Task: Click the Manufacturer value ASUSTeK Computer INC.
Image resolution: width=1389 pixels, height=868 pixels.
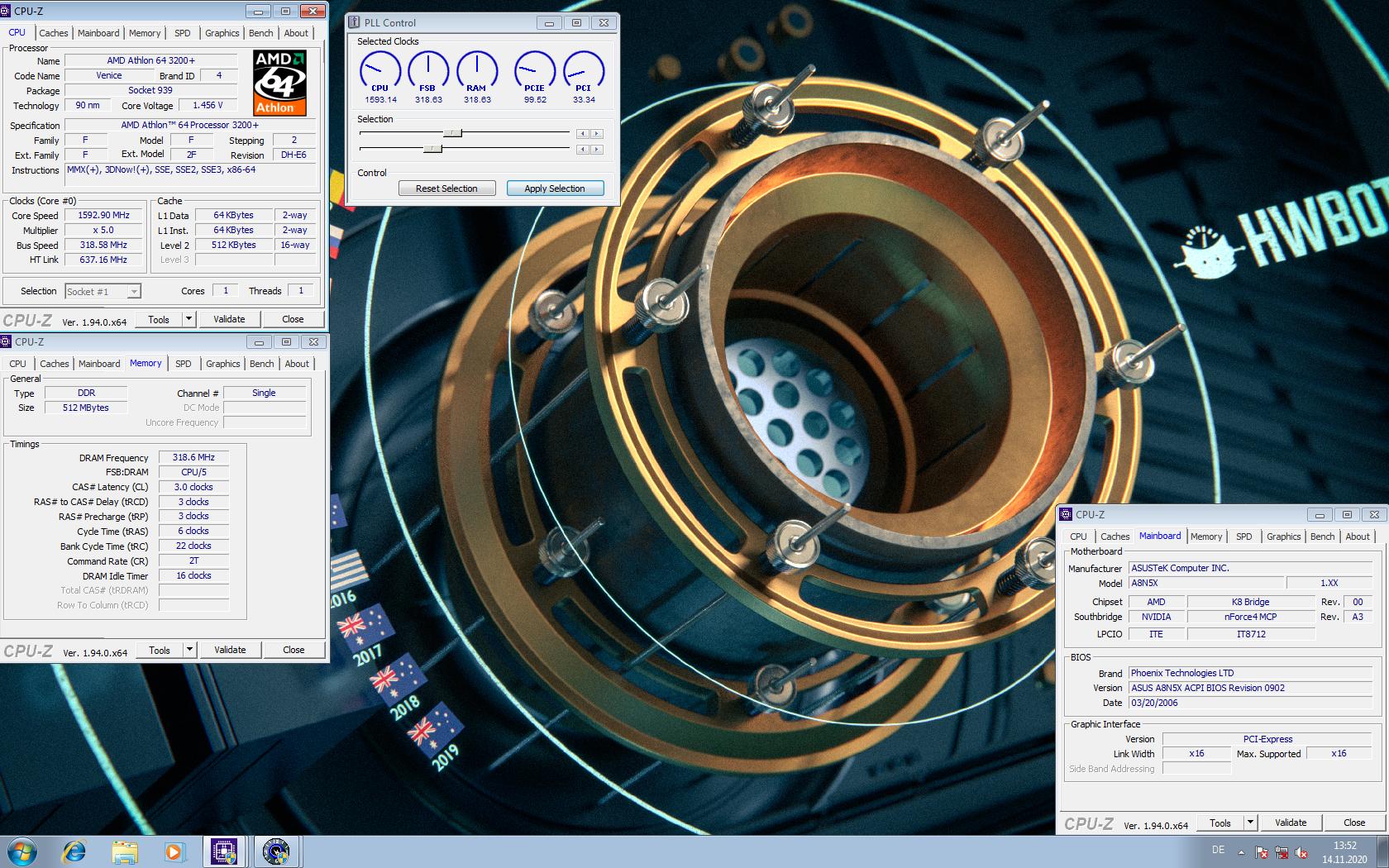Action: tap(1250, 568)
